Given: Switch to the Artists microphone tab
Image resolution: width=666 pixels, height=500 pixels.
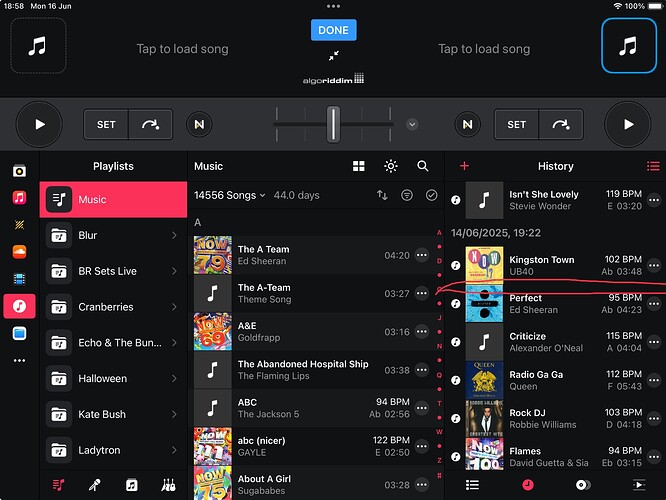Looking at the screenshot, I should pos(95,485).
